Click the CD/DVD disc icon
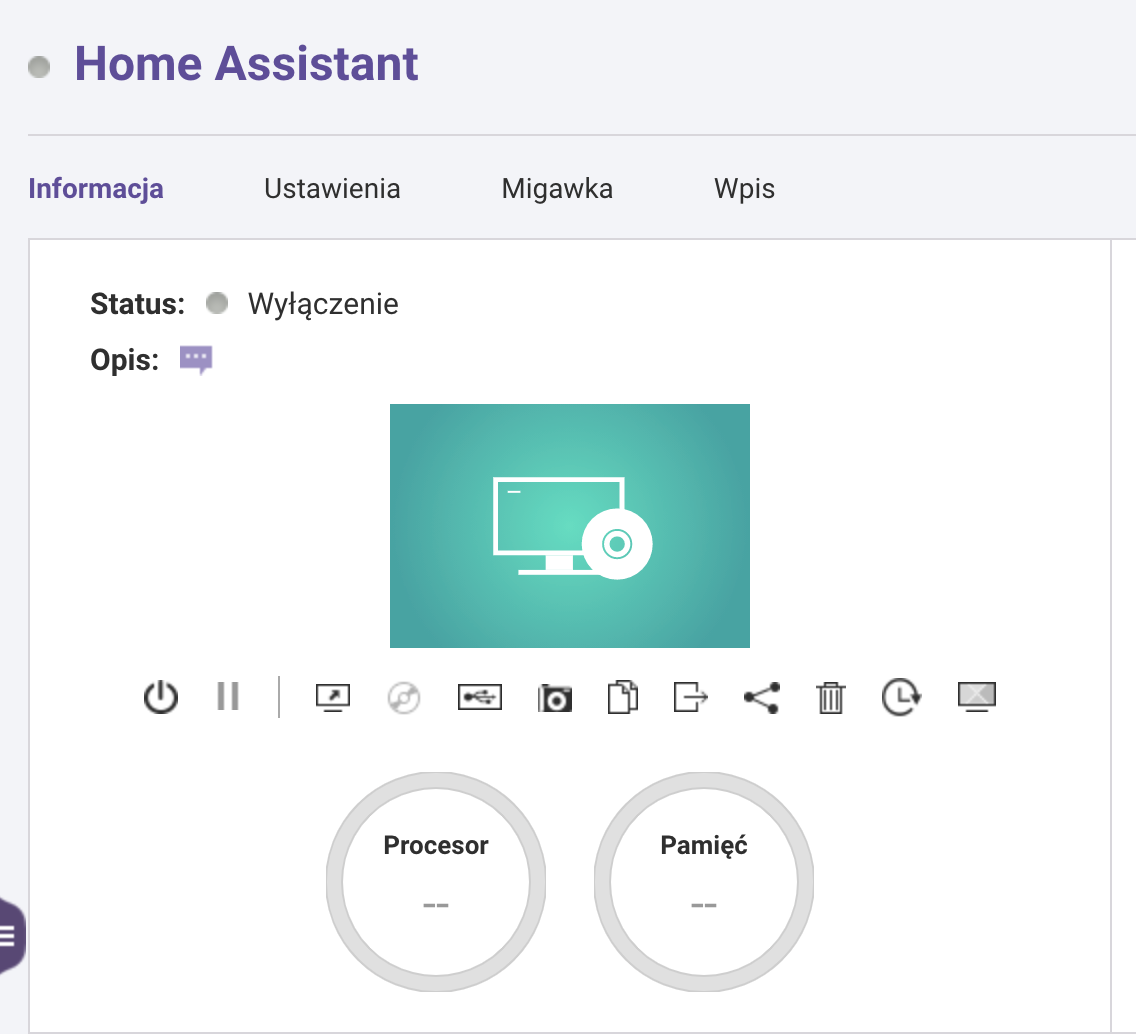1136x1034 pixels. coord(404,698)
